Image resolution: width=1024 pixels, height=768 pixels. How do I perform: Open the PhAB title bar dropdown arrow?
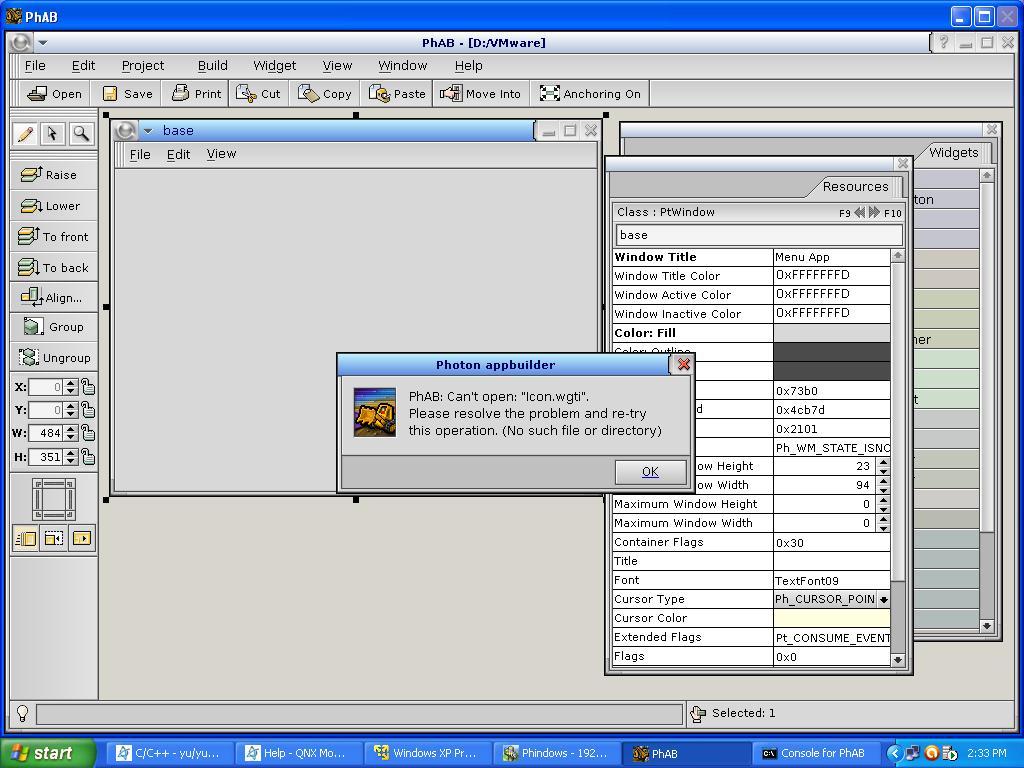point(43,43)
